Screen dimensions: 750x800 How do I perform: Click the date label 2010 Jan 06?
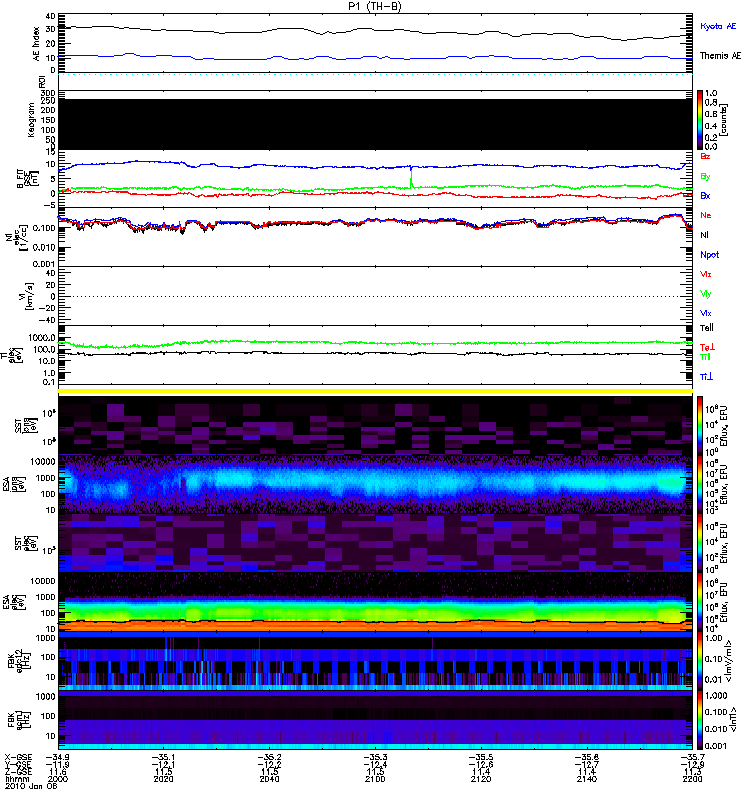(31, 786)
